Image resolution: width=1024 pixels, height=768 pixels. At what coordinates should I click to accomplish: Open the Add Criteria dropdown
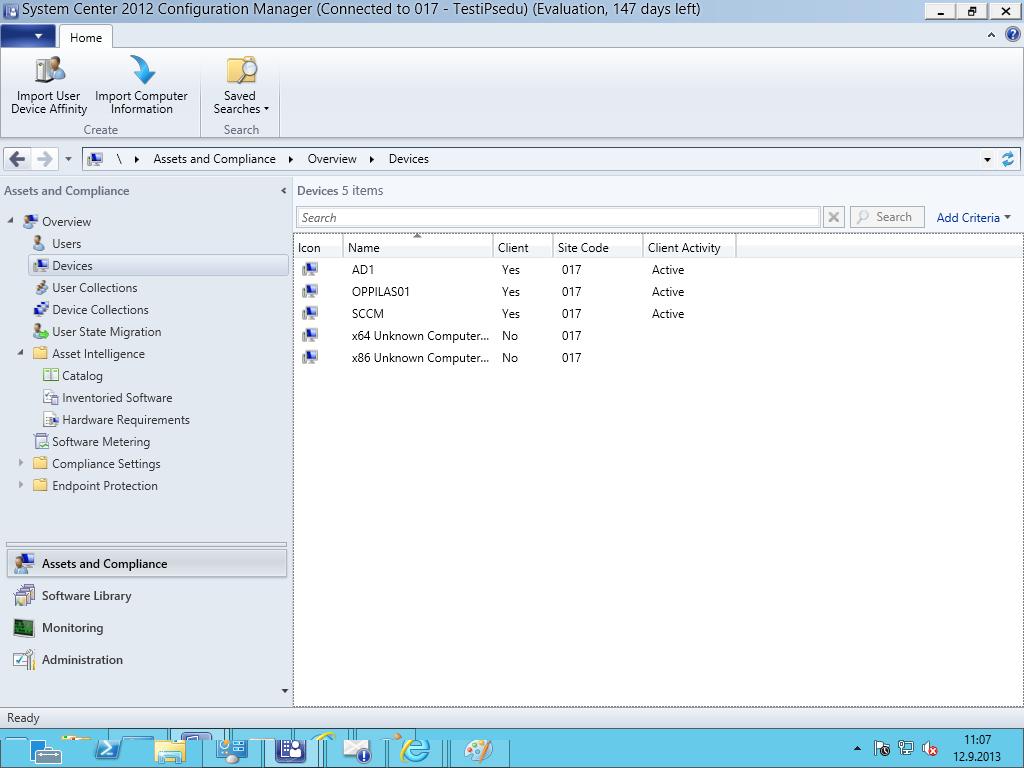(973, 217)
